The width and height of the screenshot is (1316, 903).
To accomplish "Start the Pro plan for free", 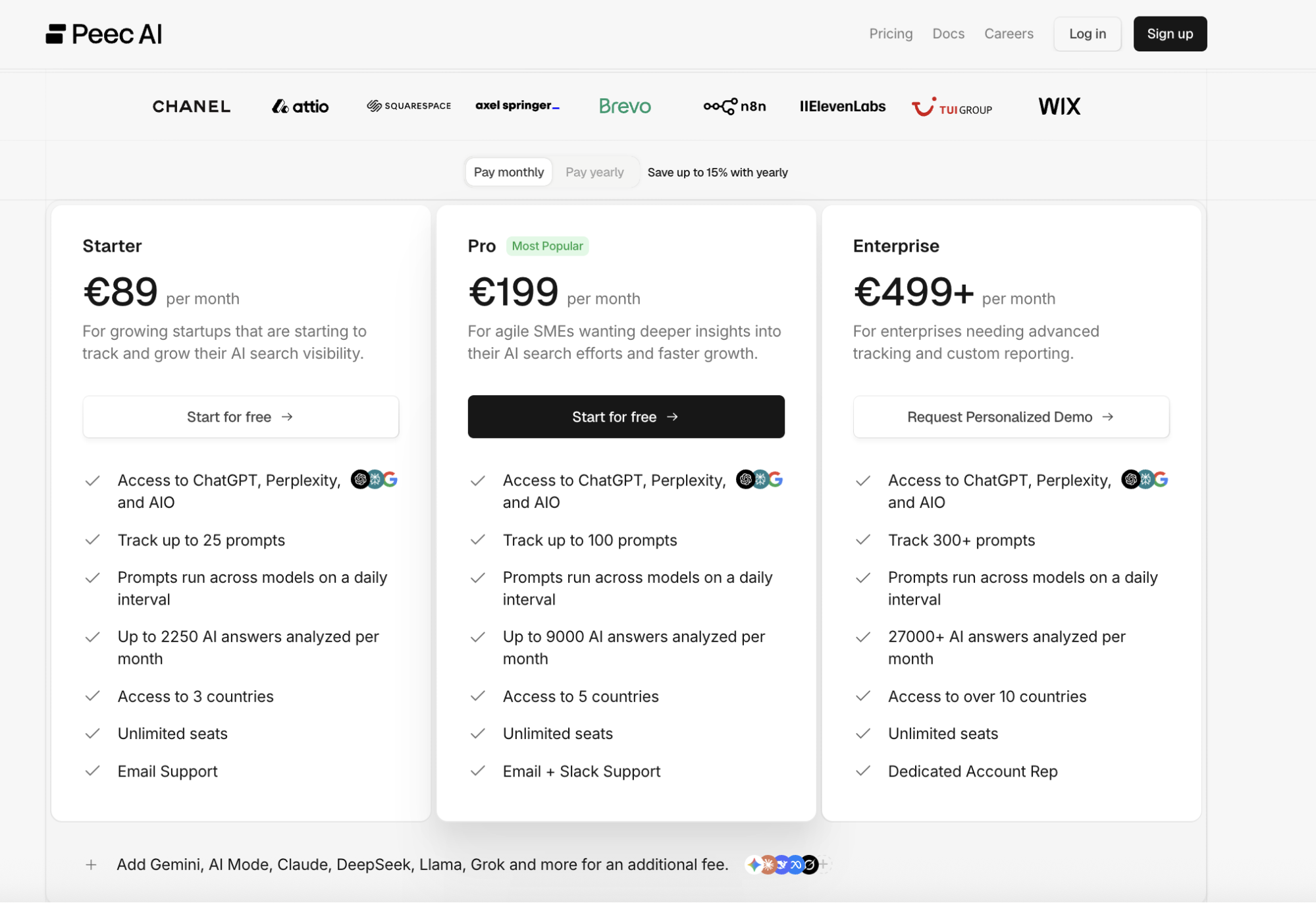I will click(625, 417).
